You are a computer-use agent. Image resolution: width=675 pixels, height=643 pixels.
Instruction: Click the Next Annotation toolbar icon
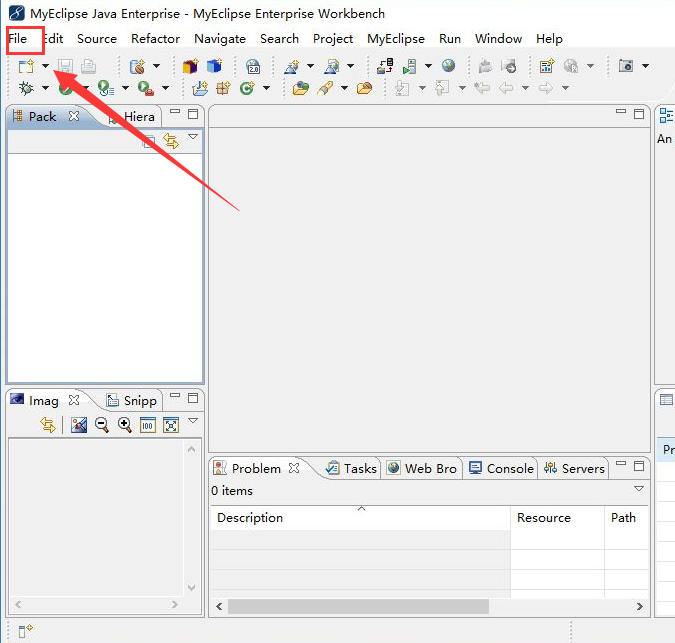tap(402, 88)
